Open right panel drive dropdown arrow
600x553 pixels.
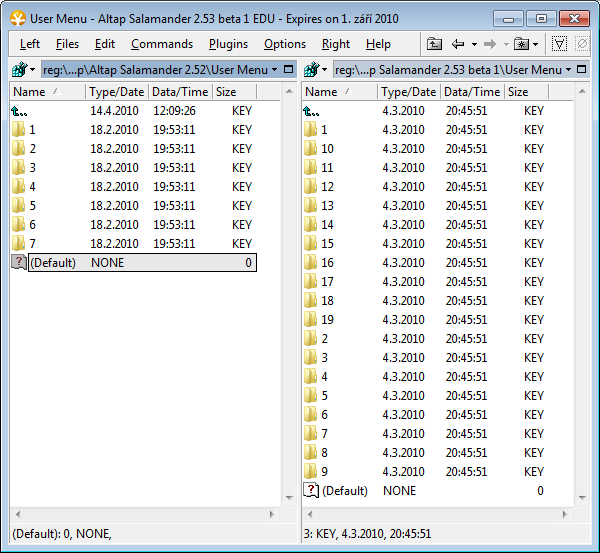coord(324,70)
